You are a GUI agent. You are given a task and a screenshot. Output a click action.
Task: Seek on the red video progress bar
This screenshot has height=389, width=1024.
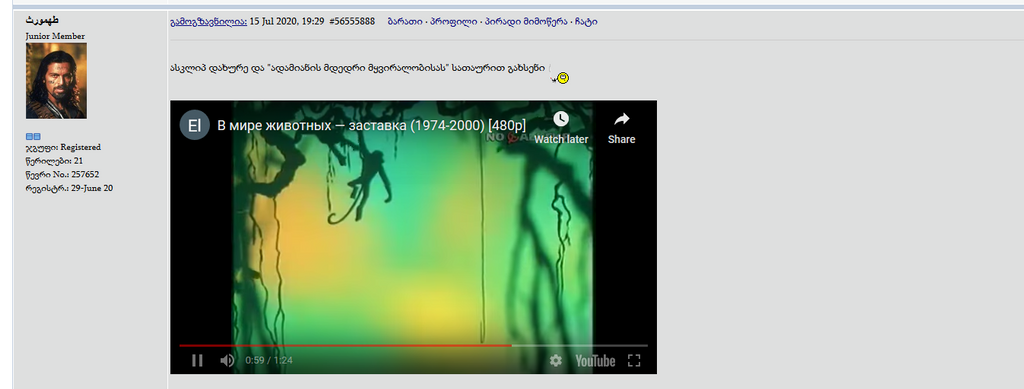413,345
